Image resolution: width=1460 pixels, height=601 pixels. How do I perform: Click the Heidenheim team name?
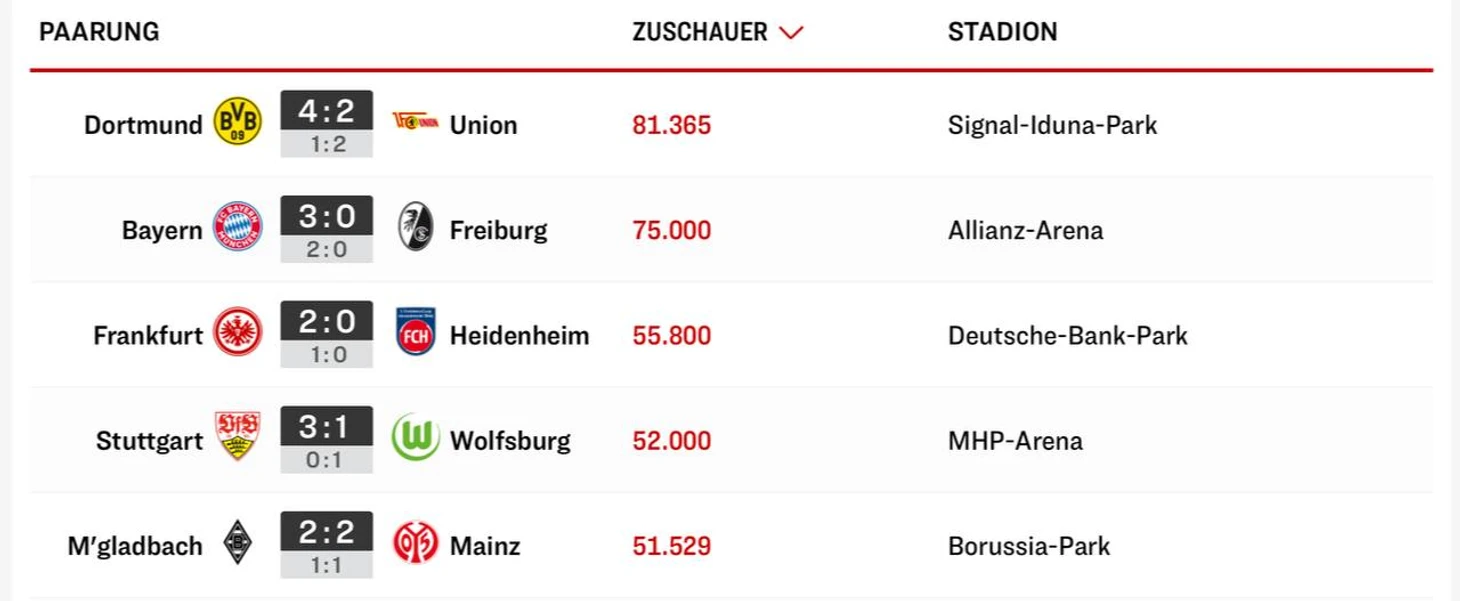click(519, 335)
